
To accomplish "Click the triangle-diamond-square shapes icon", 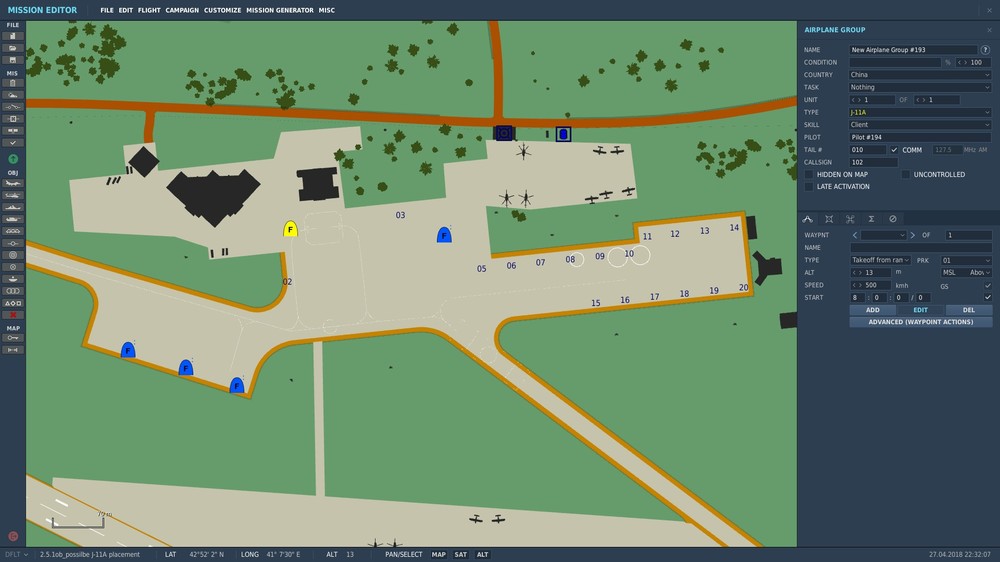I will click(12, 303).
